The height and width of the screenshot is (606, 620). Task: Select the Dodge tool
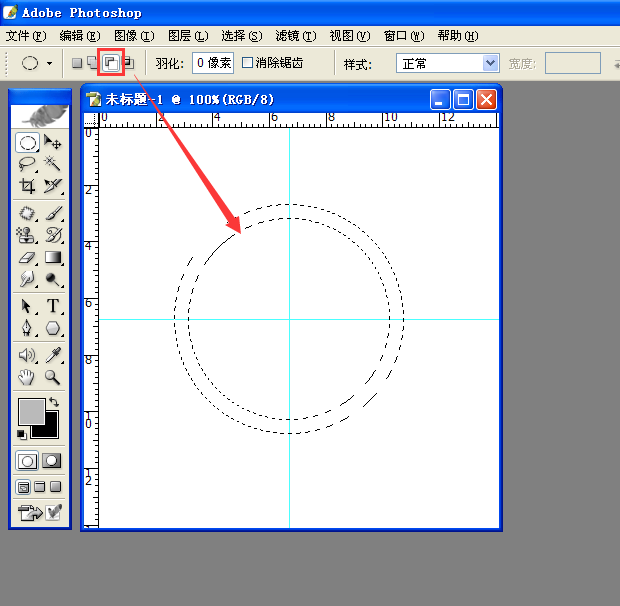pyautogui.click(x=53, y=279)
